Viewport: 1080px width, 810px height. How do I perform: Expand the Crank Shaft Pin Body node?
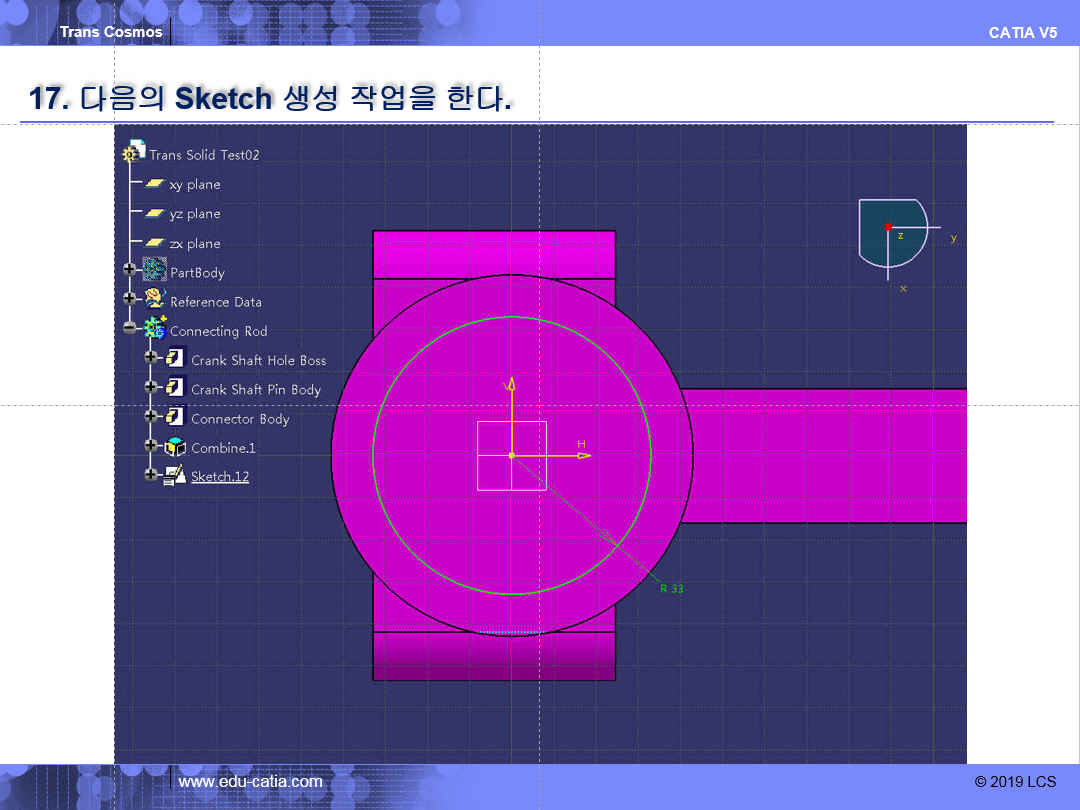[x=151, y=387]
